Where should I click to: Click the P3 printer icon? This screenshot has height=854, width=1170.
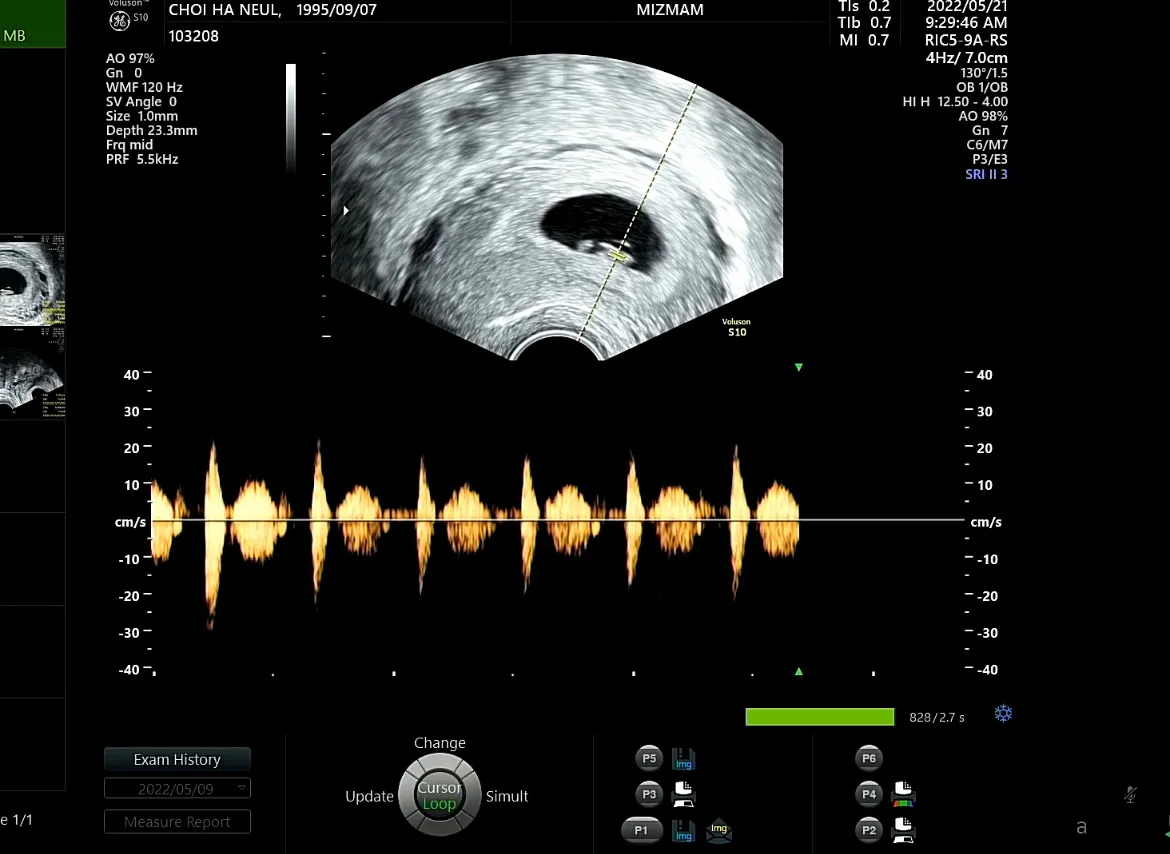click(683, 794)
